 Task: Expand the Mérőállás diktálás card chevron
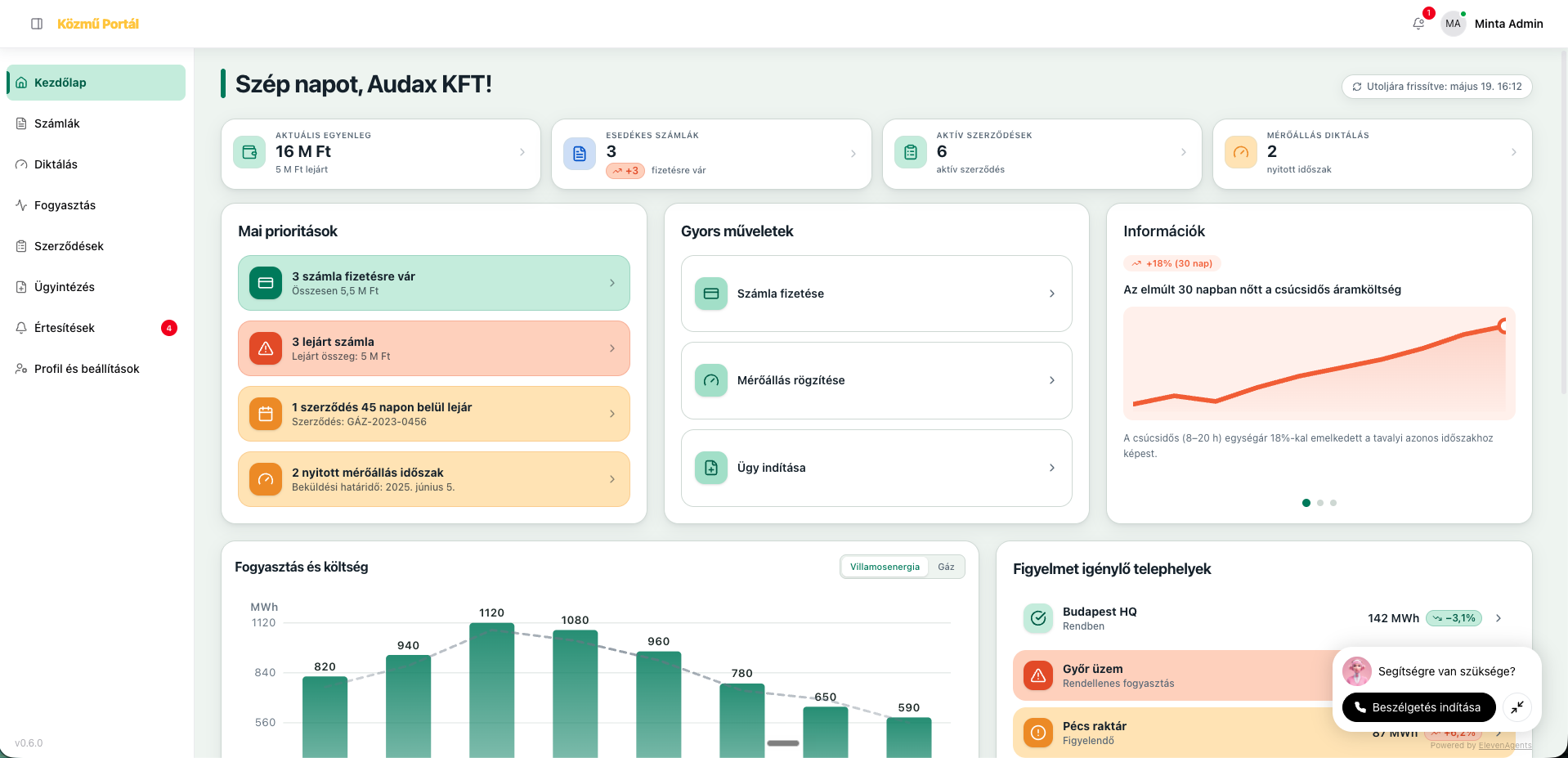(x=1514, y=153)
